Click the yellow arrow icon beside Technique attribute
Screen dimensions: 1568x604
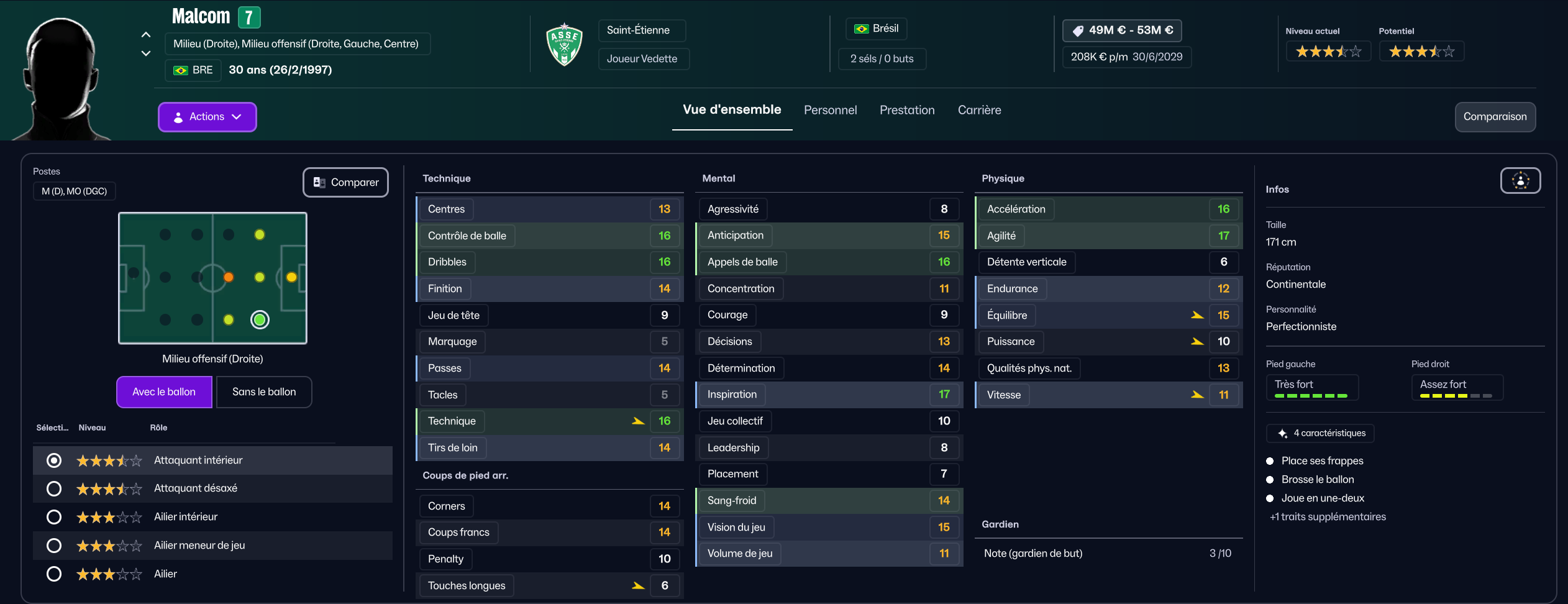tap(638, 421)
